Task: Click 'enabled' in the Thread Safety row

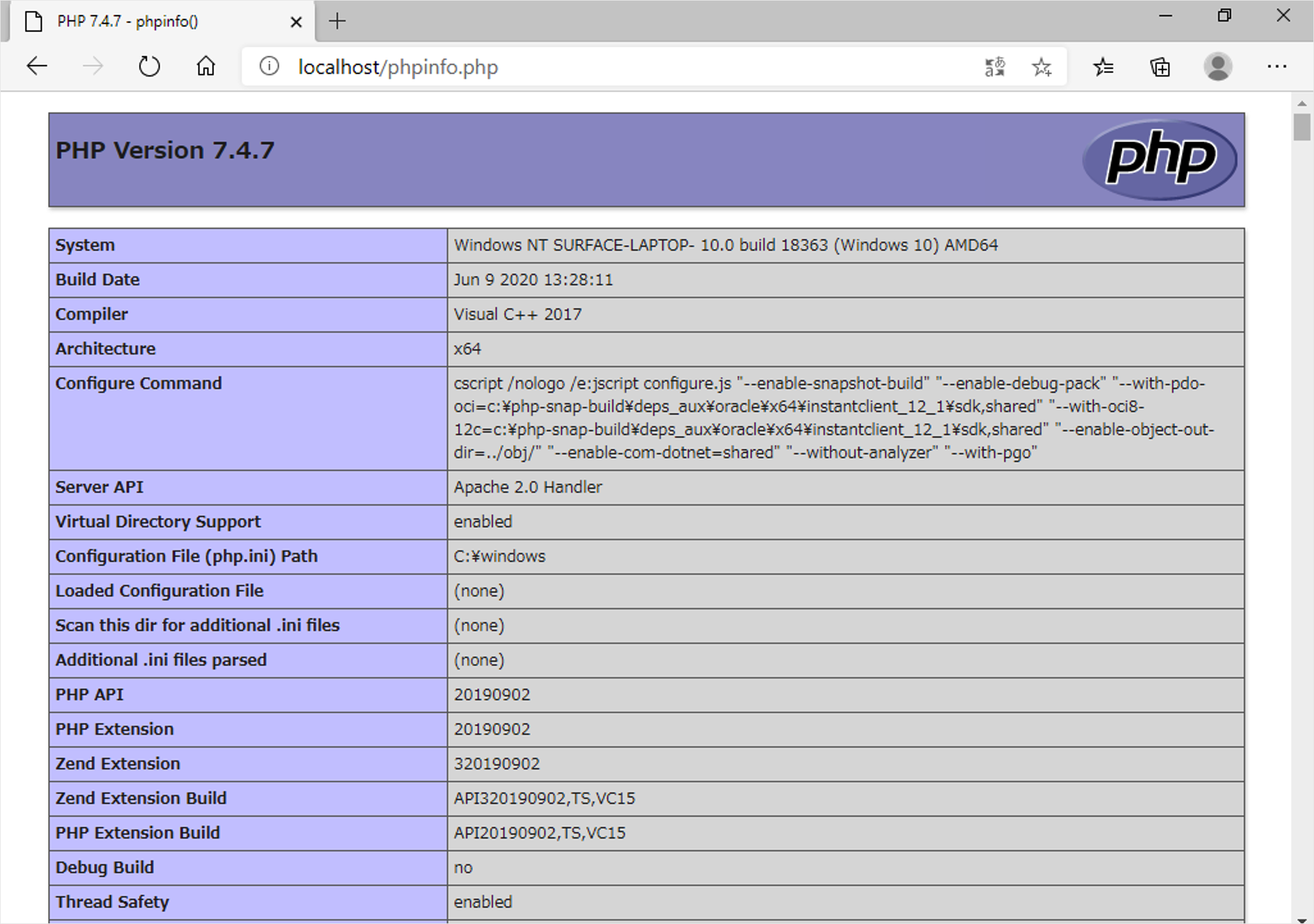Action: click(483, 903)
